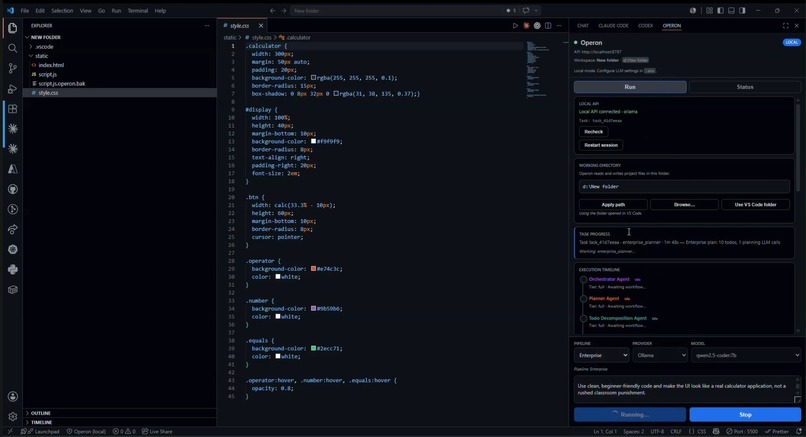Collapse the NEW FOLDER root section

[45, 37]
